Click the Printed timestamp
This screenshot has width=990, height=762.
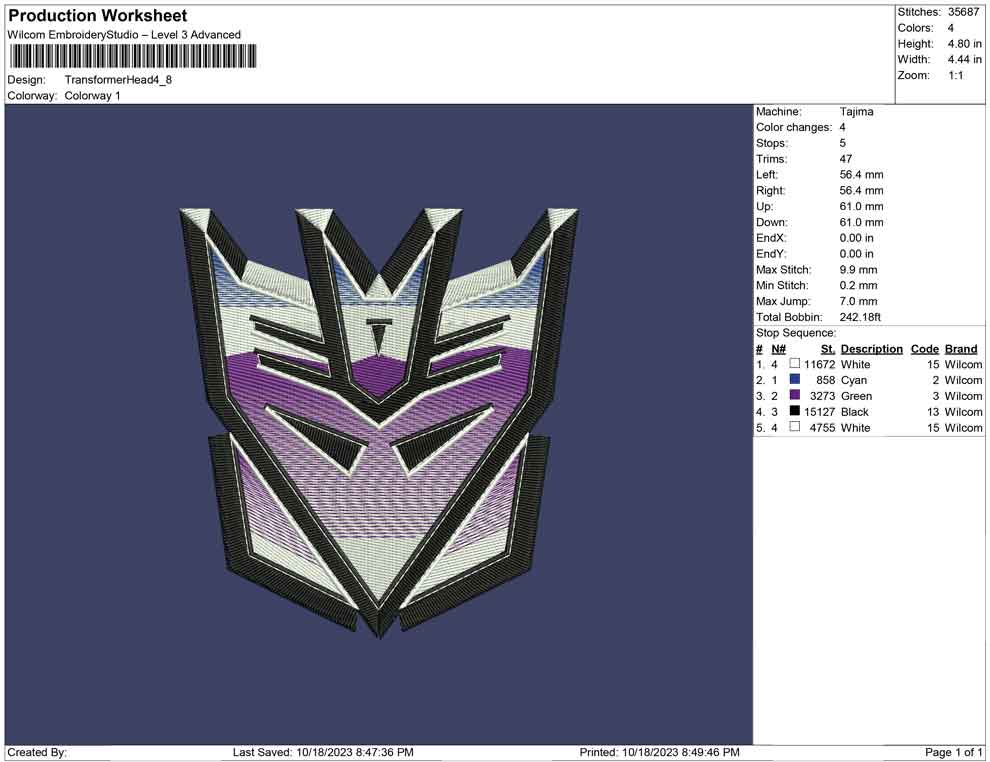[x=659, y=752]
